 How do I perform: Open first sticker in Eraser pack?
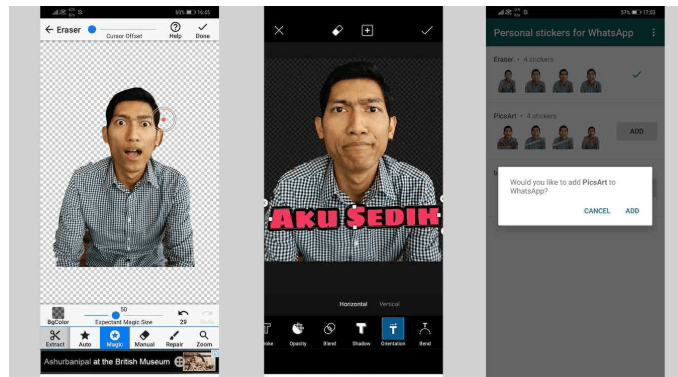pyautogui.click(x=507, y=81)
